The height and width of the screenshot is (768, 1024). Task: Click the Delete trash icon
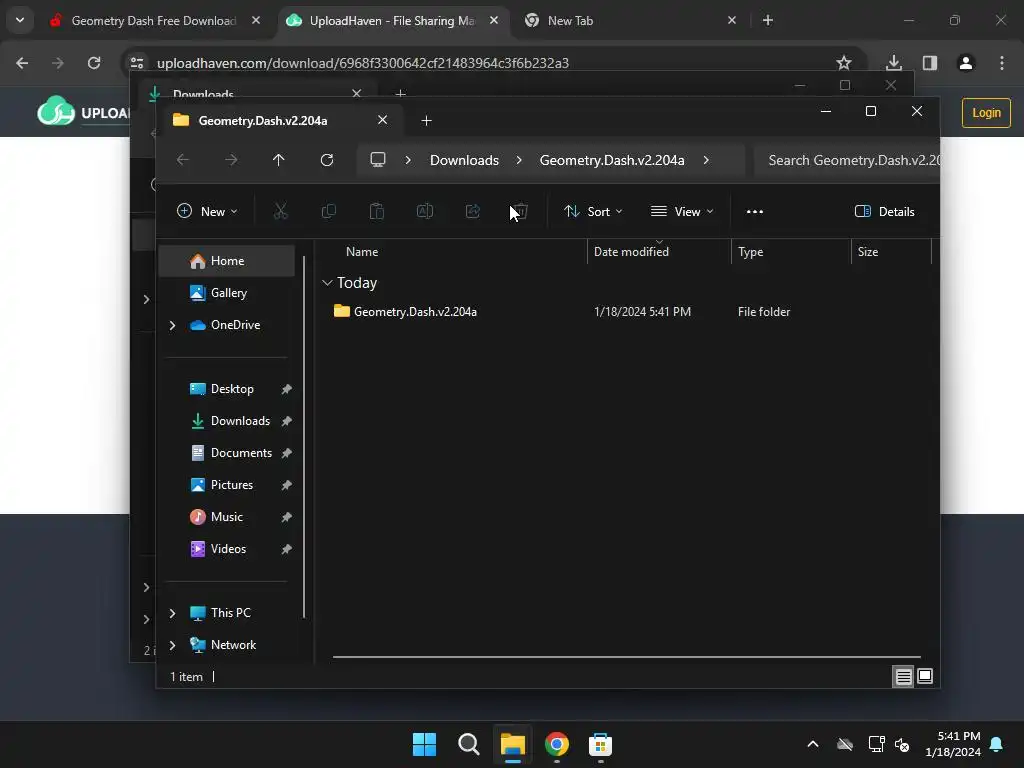point(520,212)
